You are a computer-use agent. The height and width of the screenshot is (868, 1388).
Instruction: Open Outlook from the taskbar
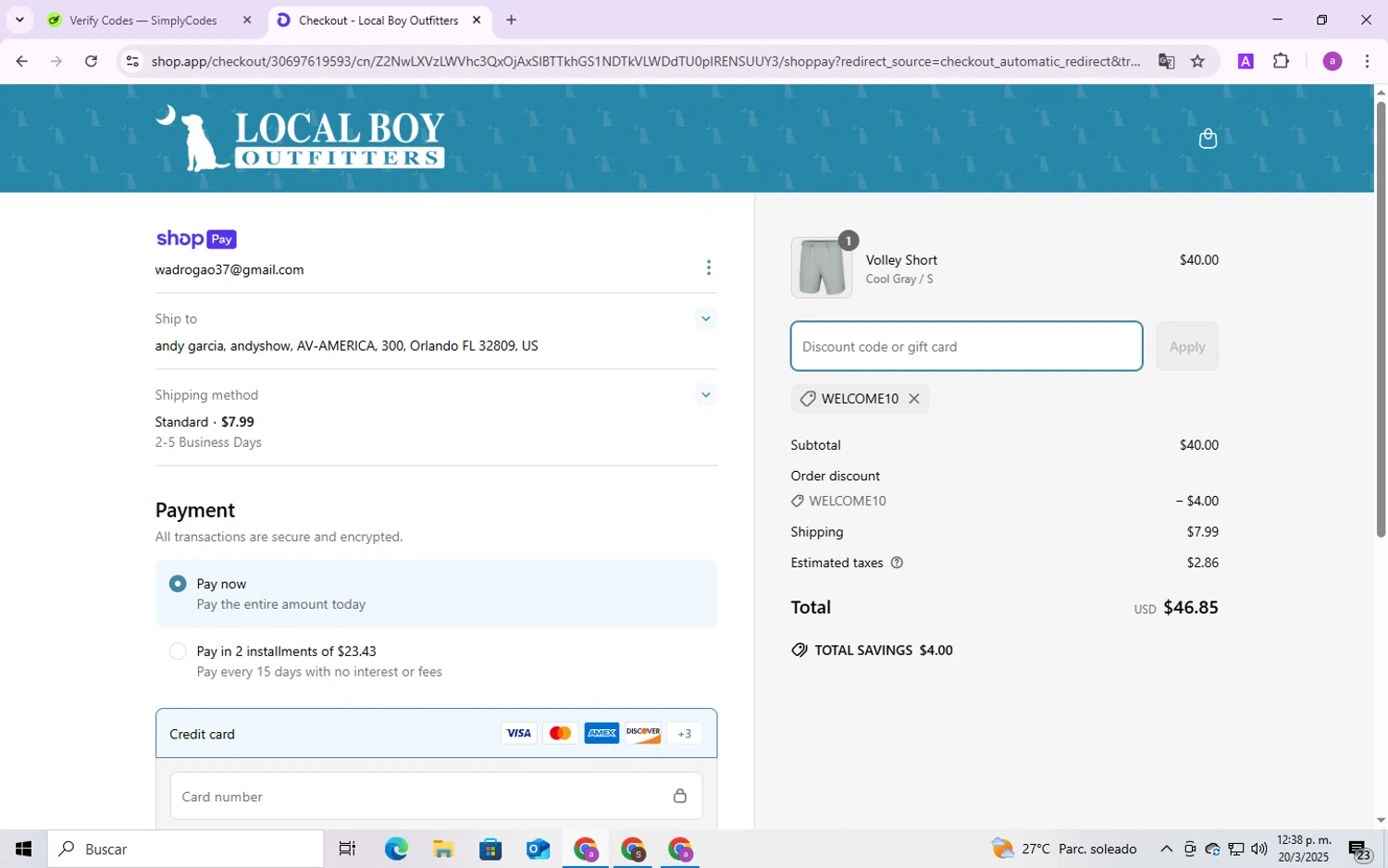538,849
